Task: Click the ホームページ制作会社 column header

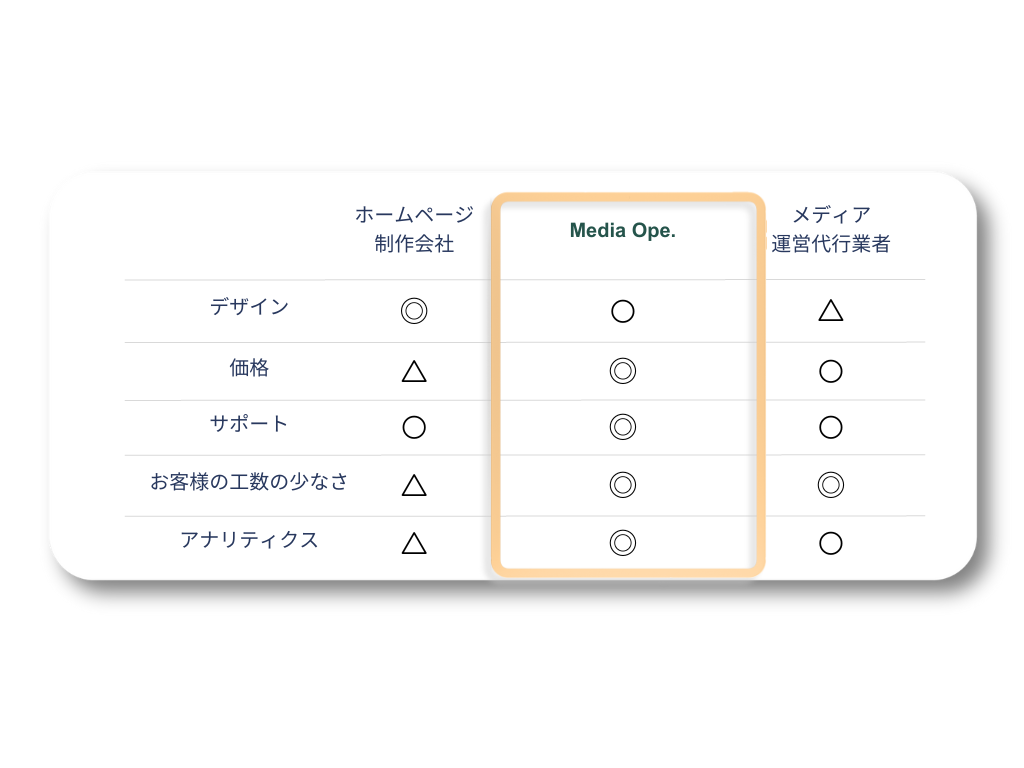Action: tap(414, 229)
